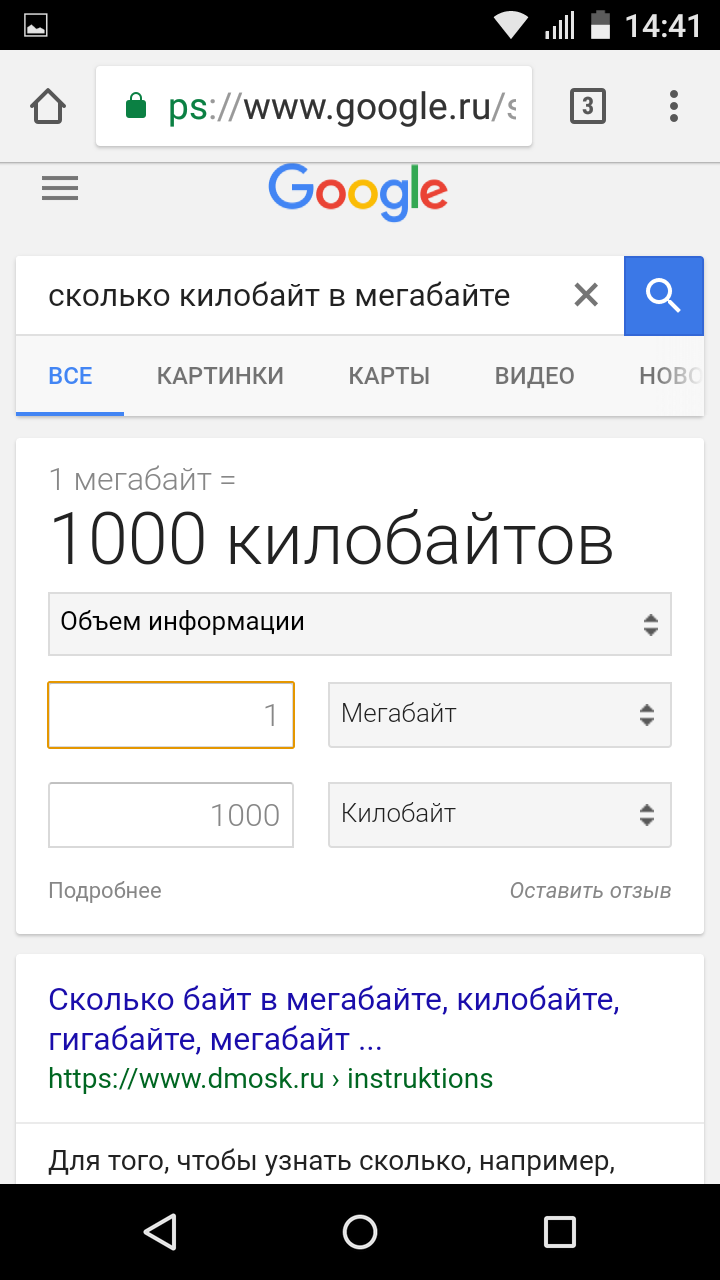Tap the Android back navigation button
The height and width of the screenshot is (1280, 720).
pos(160,1231)
